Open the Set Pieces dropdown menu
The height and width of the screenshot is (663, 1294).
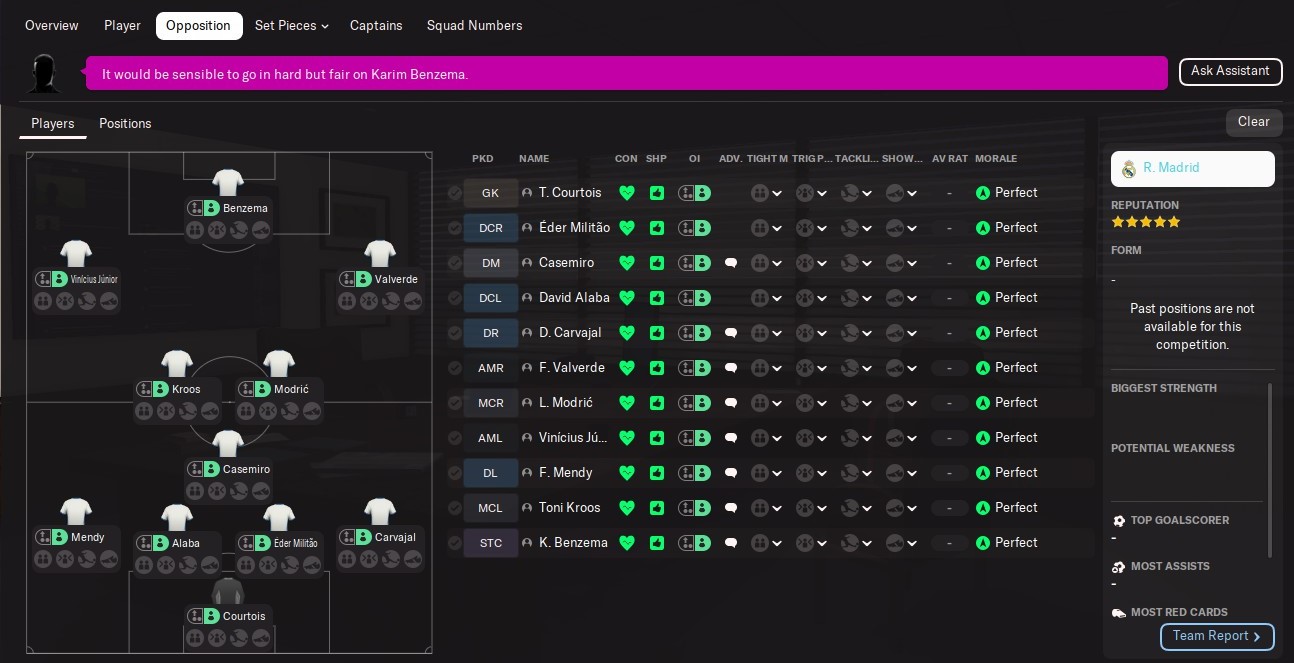point(291,26)
